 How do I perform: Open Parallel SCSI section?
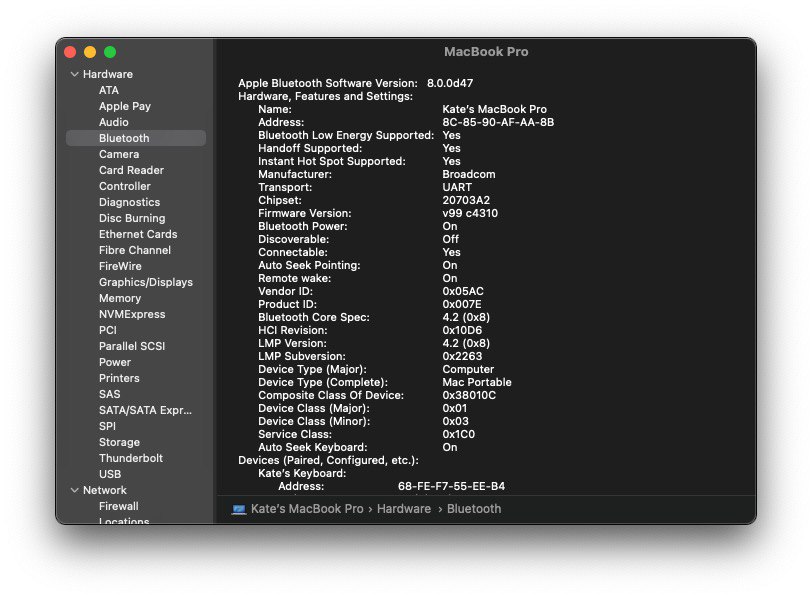(132, 346)
